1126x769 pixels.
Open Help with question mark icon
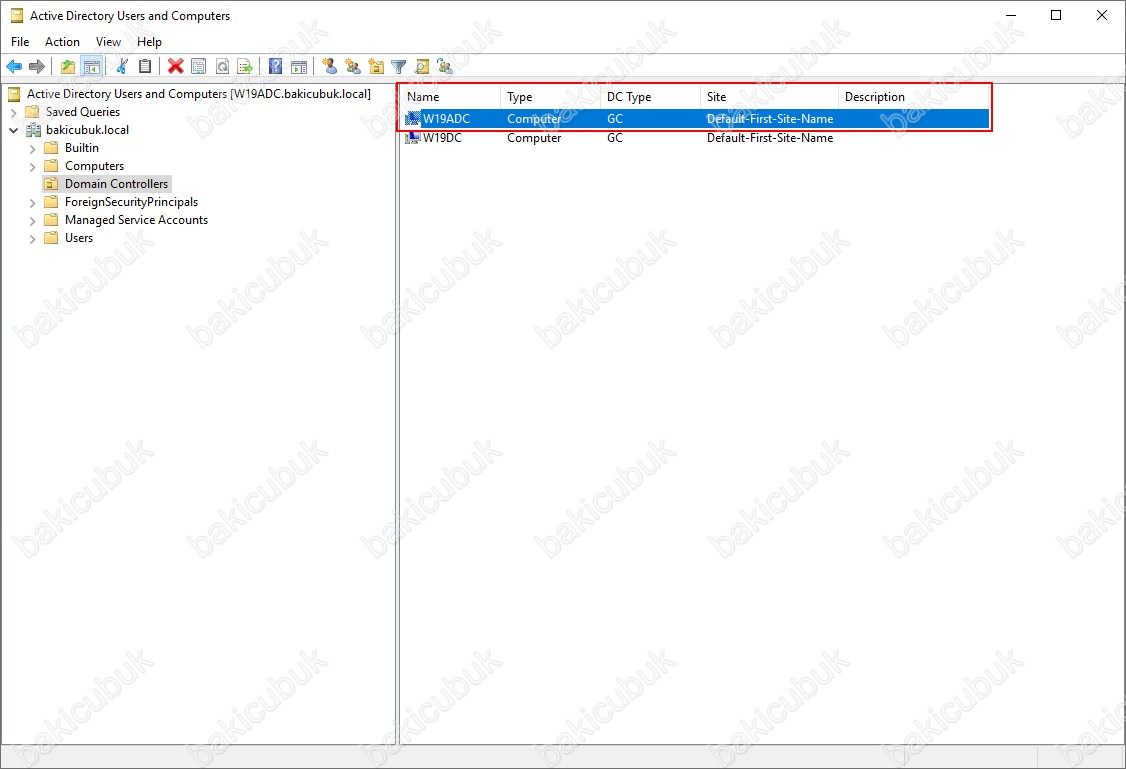(x=275, y=67)
